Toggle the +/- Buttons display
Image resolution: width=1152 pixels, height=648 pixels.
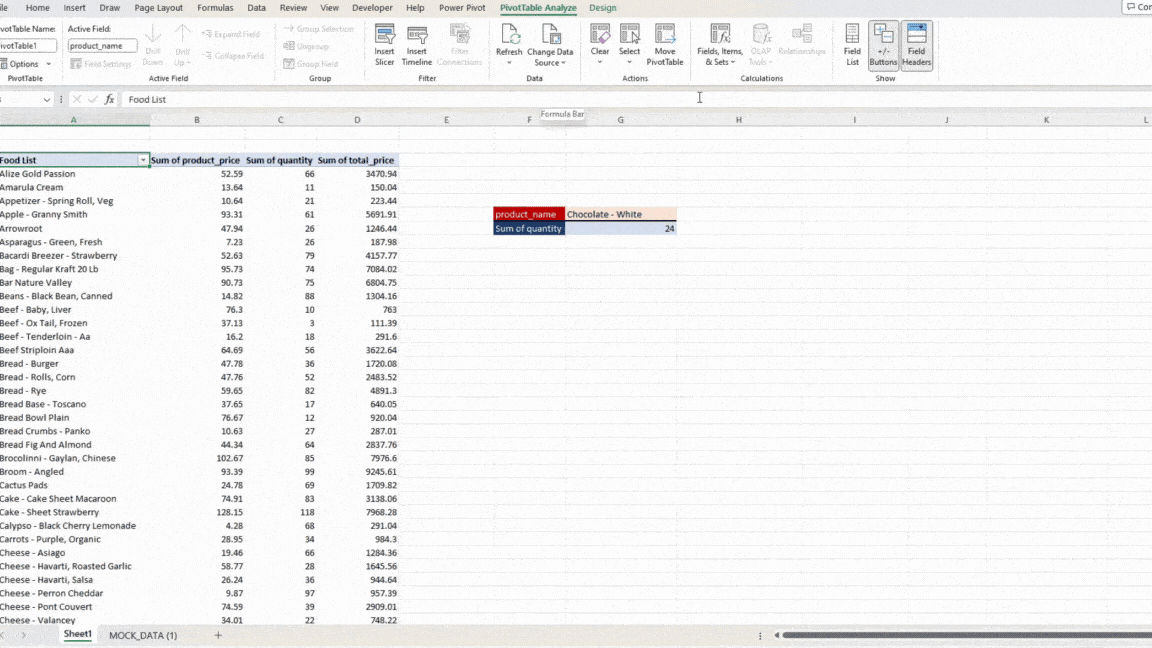883,45
